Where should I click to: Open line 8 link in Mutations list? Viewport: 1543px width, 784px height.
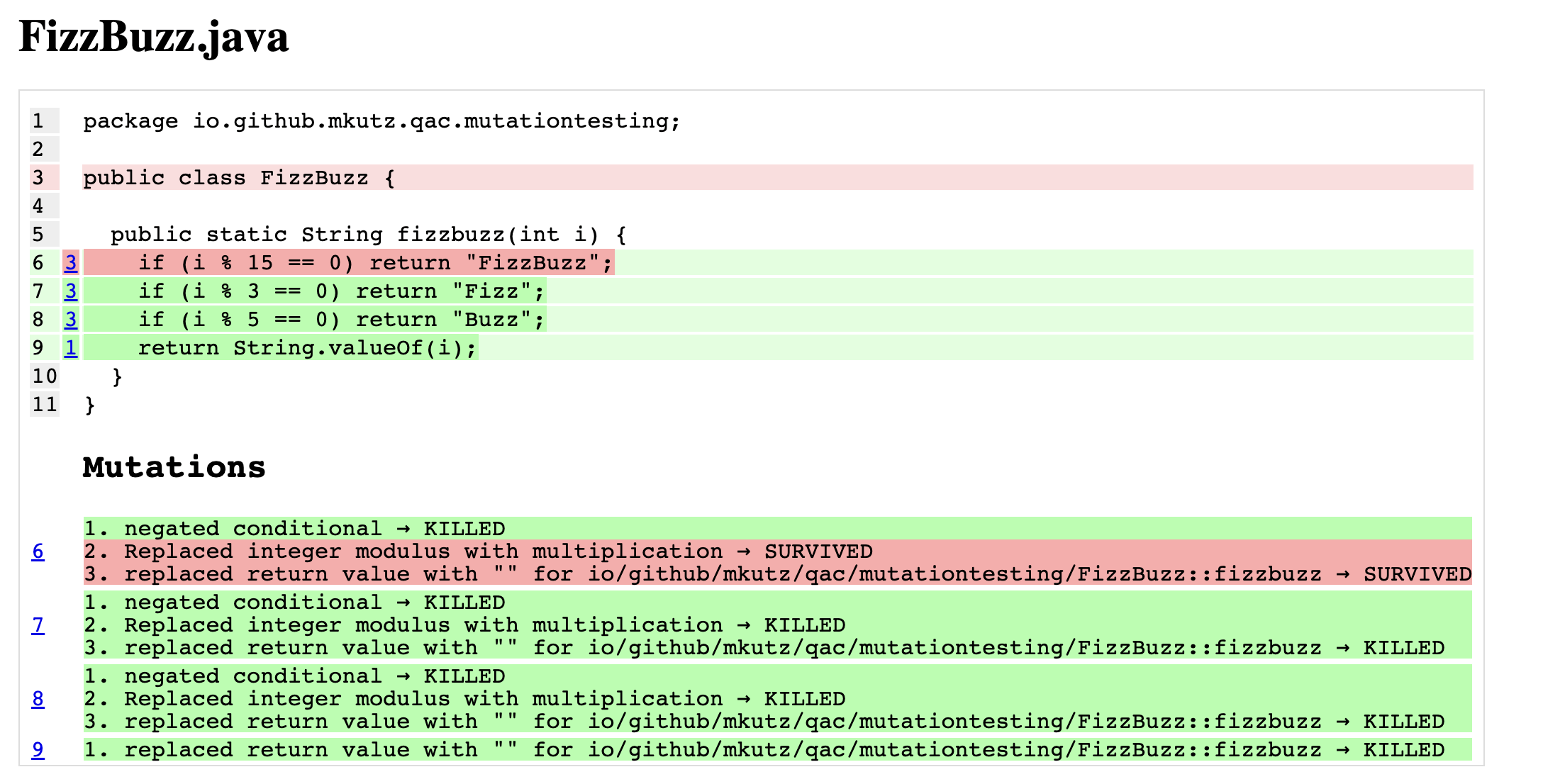click(x=38, y=699)
